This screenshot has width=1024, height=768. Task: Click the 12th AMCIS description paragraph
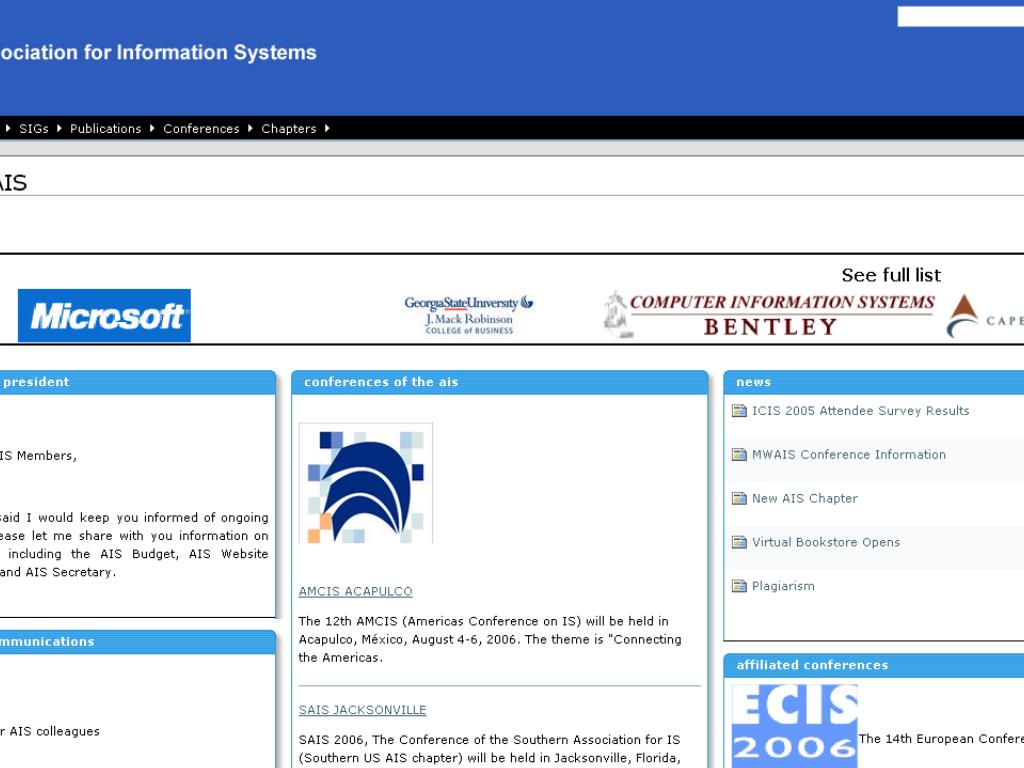490,639
